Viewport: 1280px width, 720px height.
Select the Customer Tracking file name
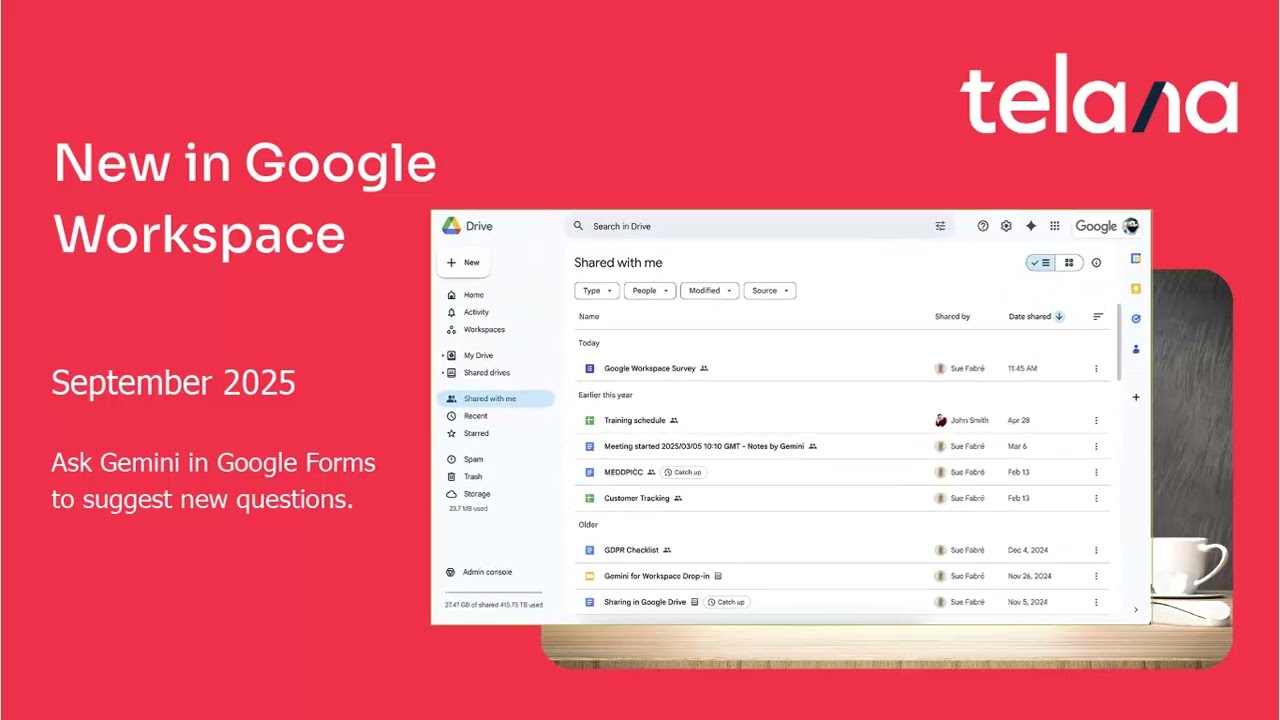[x=636, y=498]
